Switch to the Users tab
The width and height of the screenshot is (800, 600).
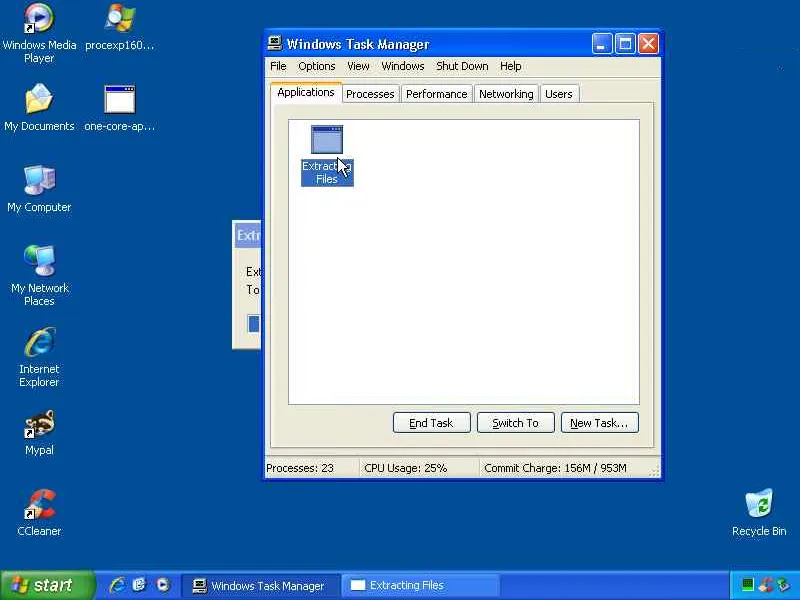click(559, 94)
